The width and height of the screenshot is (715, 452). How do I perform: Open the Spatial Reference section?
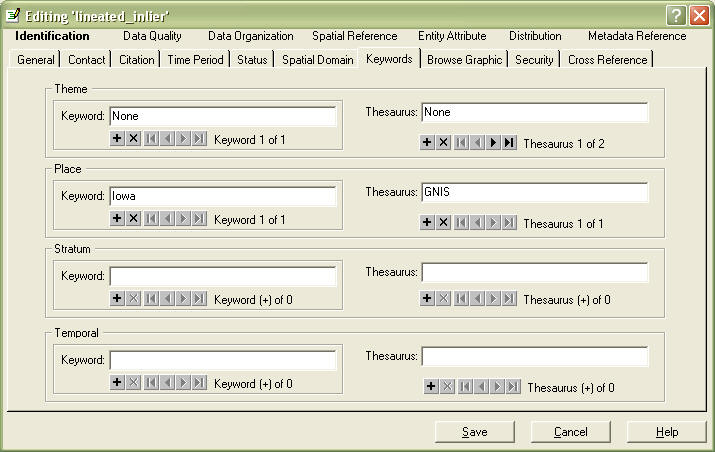[354, 36]
